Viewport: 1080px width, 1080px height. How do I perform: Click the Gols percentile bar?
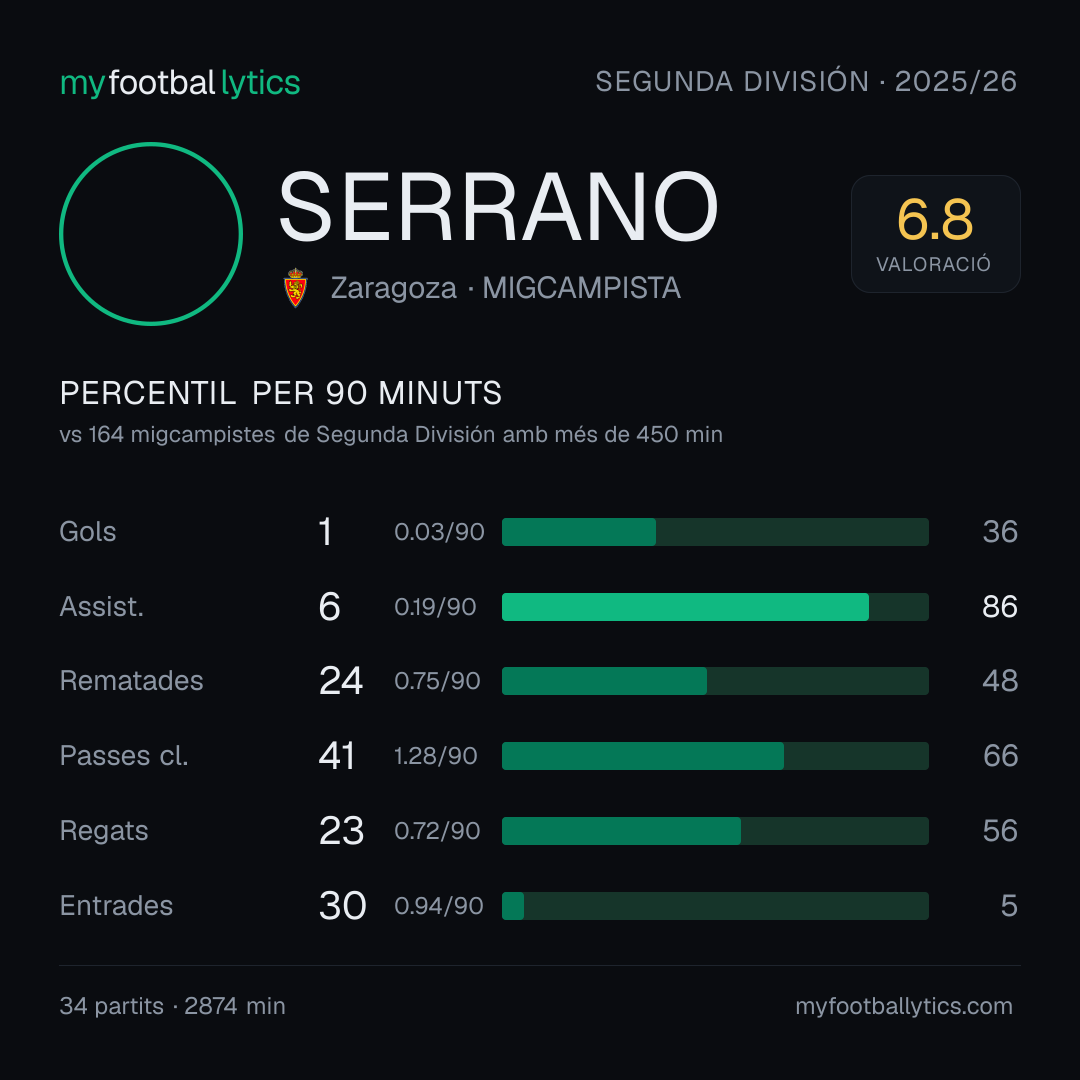pos(715,532)
